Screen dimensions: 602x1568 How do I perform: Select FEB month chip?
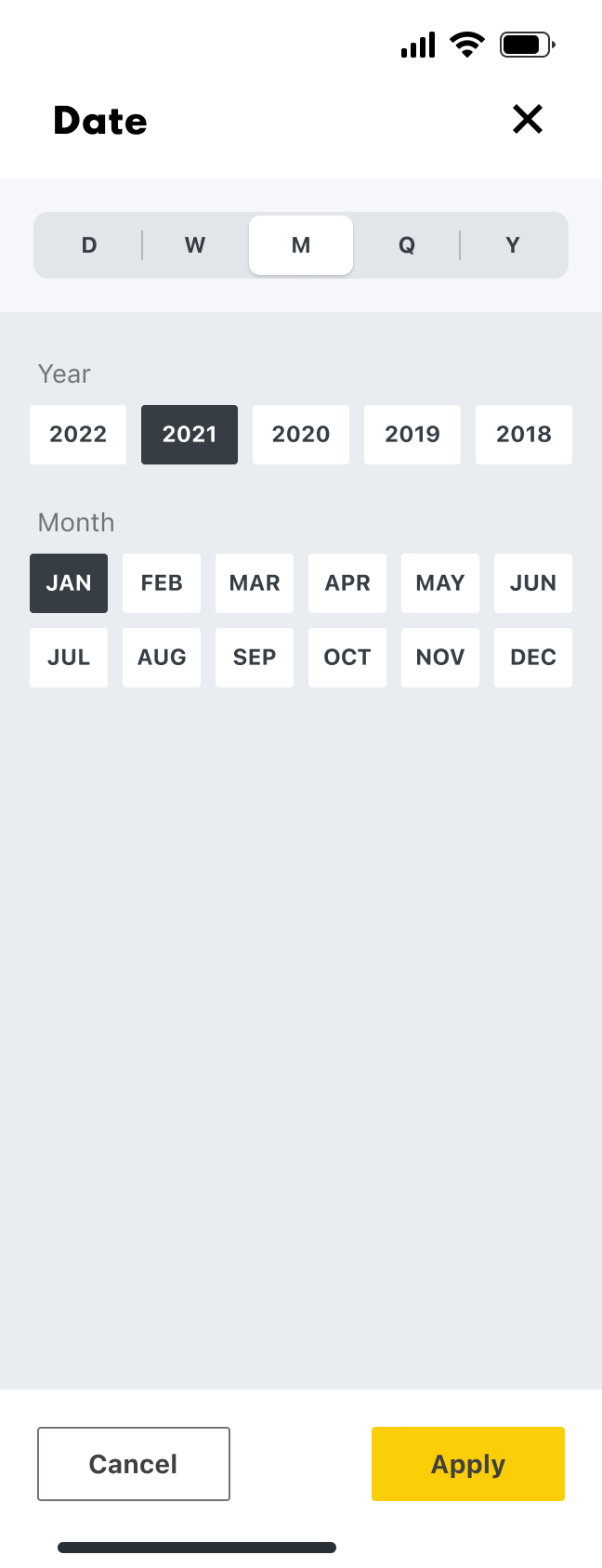[x=162, y=582]
